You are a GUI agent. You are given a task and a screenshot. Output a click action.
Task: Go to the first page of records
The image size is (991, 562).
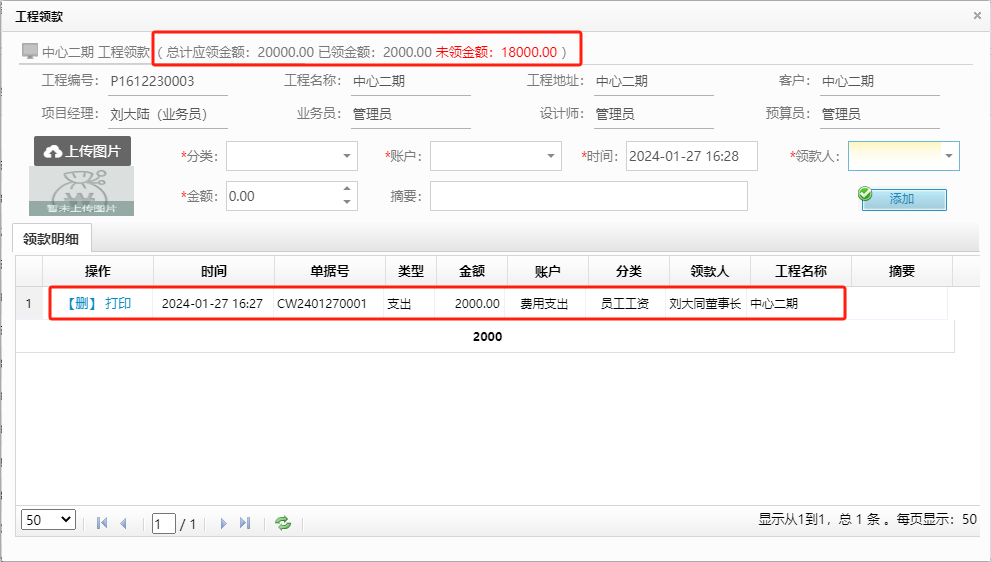click(x=101, y=523)
